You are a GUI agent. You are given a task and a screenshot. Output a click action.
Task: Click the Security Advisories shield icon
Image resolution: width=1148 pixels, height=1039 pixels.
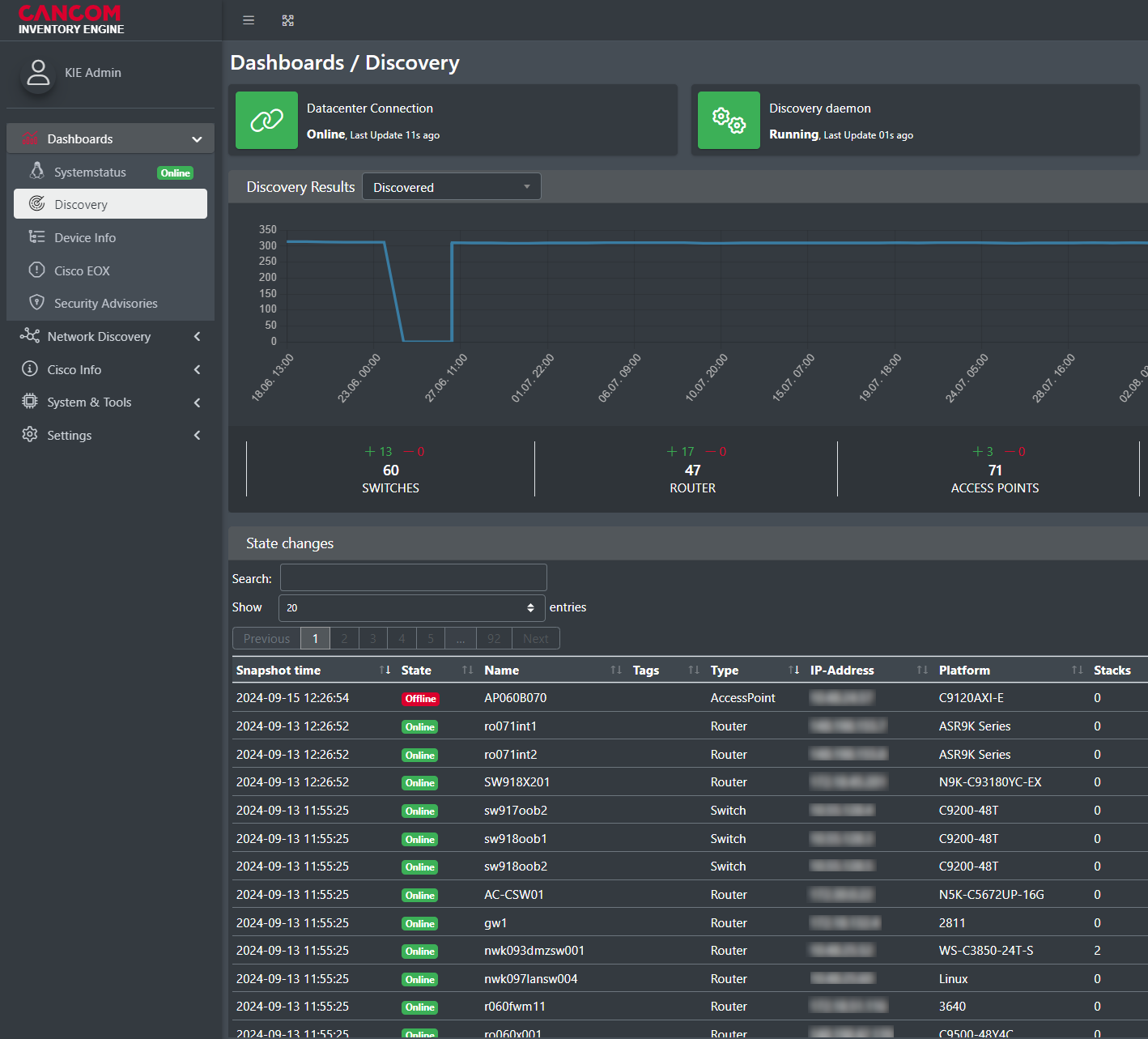click(37, 302)
